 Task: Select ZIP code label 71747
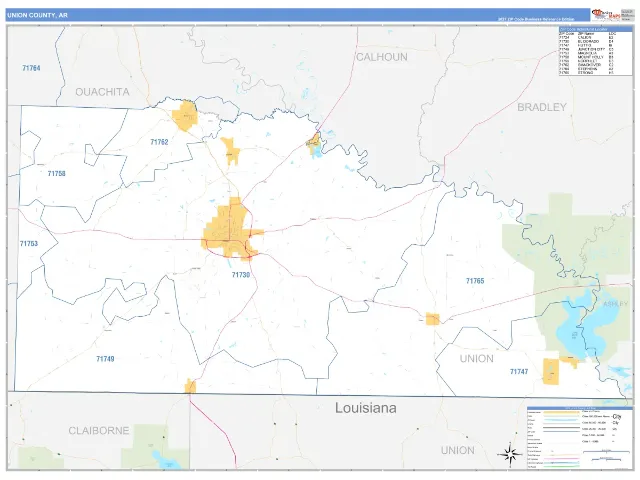[x=519, y=371]
